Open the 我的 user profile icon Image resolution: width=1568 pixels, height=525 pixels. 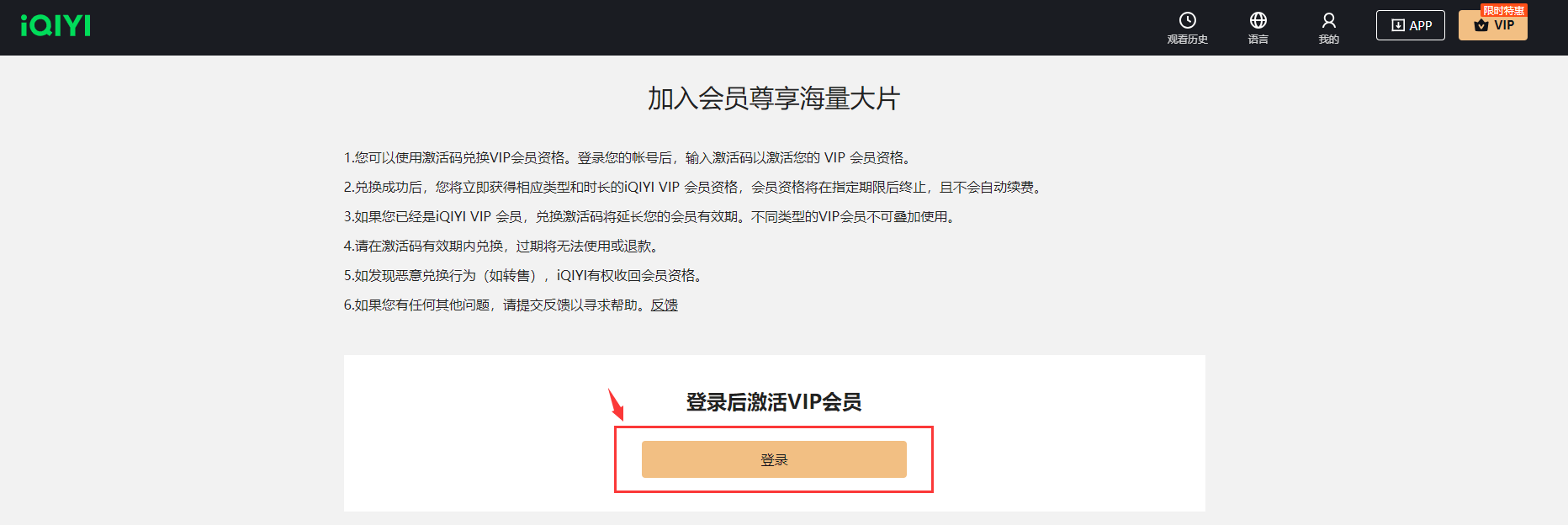pyautogui.click(x=1328, y=20)
